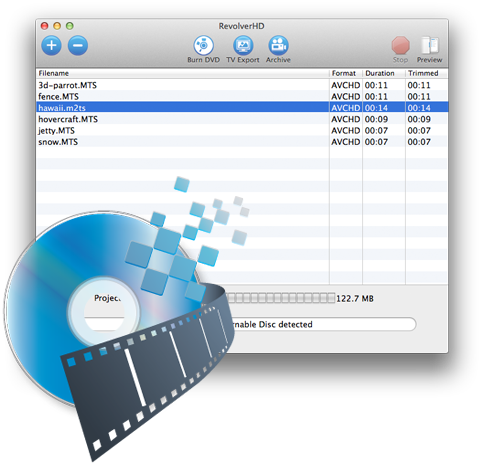Click the 00:09 trimmed value of hovercraft.MTS
480x466 pixels.
(x=419, y=119)
